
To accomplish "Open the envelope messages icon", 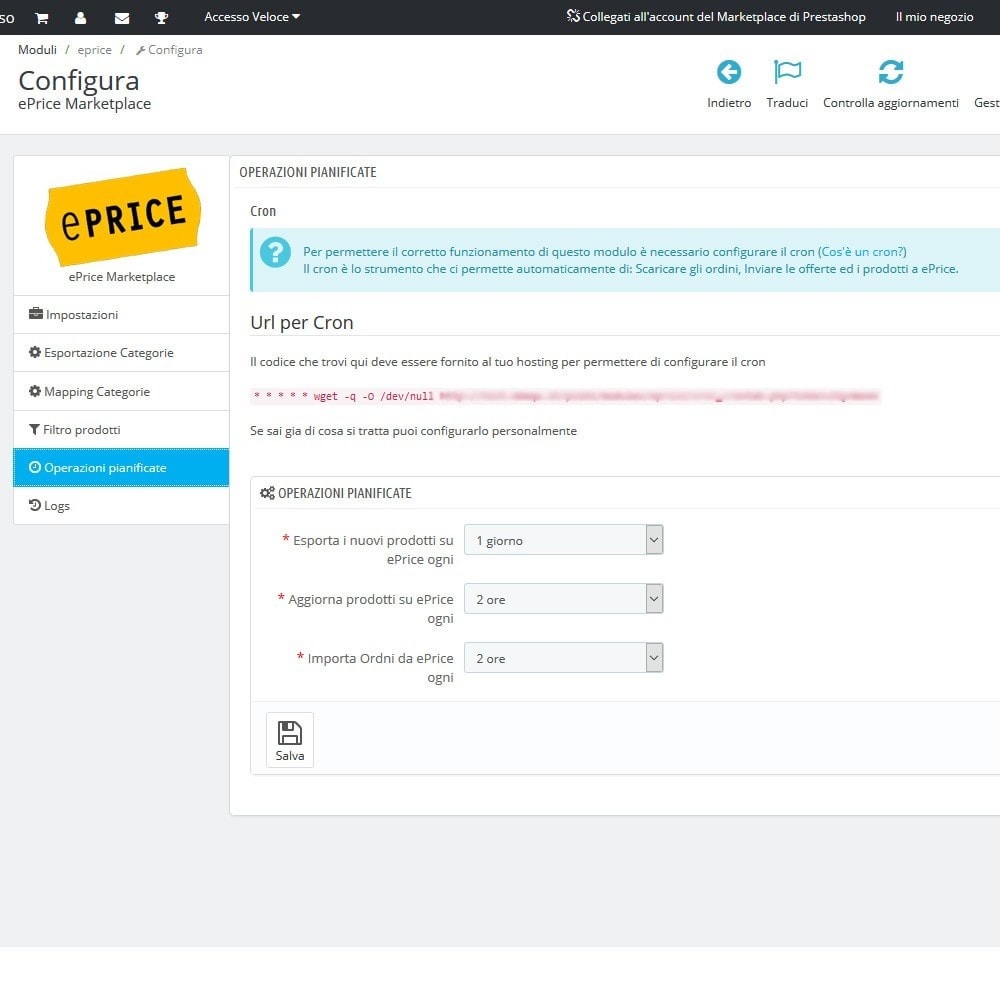I will point(122,18).
